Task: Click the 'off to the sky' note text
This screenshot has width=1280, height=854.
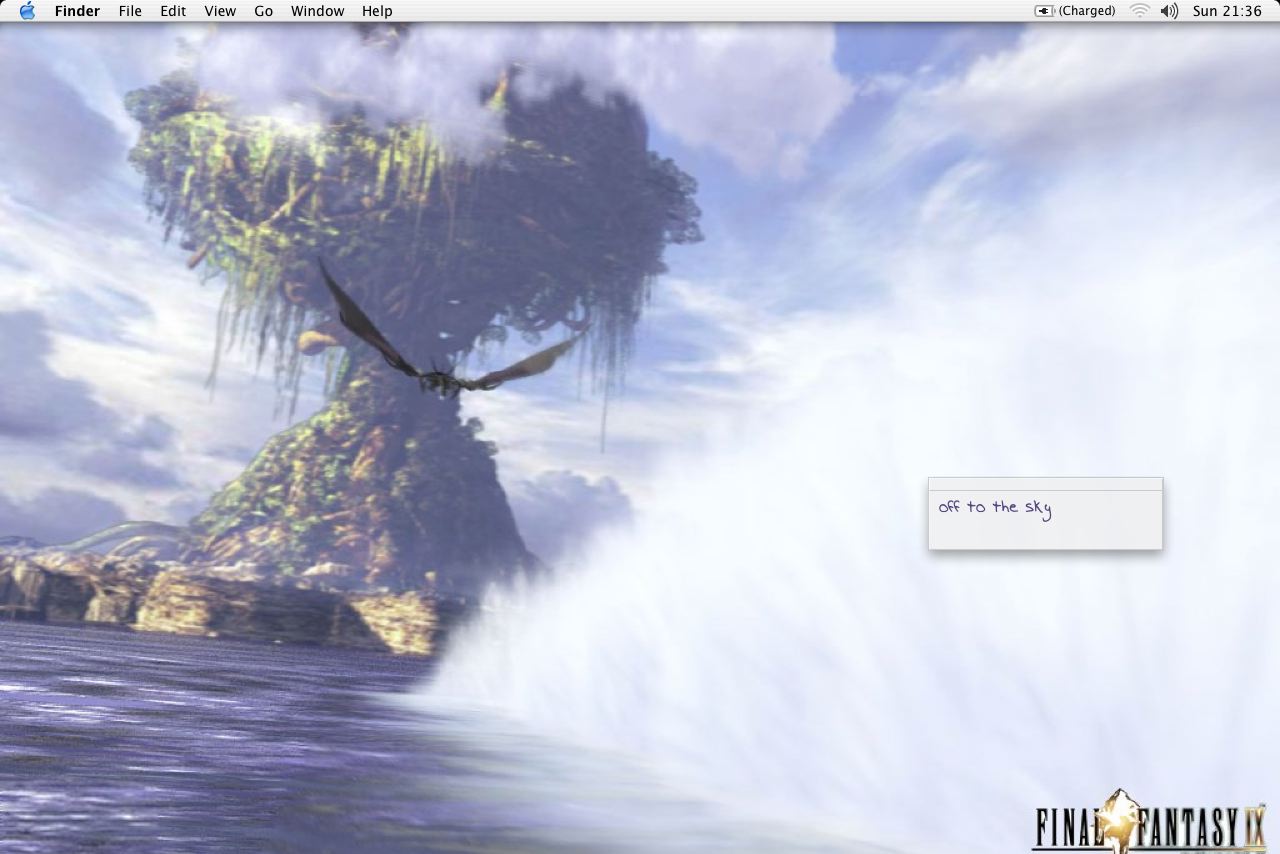Action: point(995,508)
